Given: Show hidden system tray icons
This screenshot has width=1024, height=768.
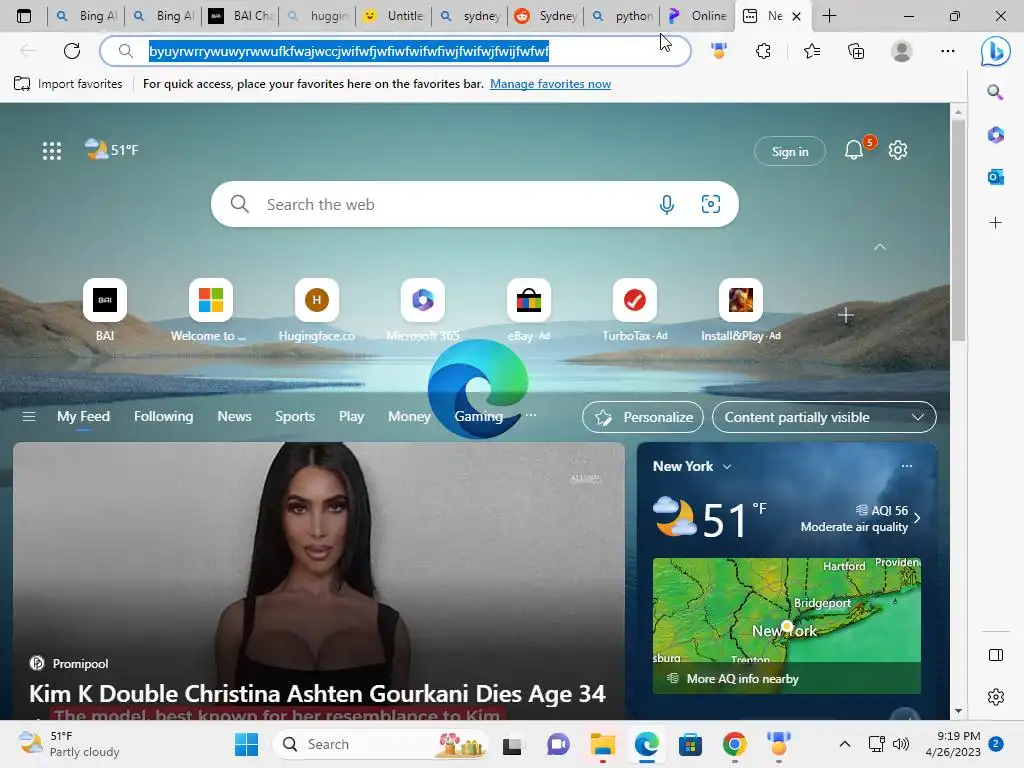Looking at the screenshot, I should point(844,744).
